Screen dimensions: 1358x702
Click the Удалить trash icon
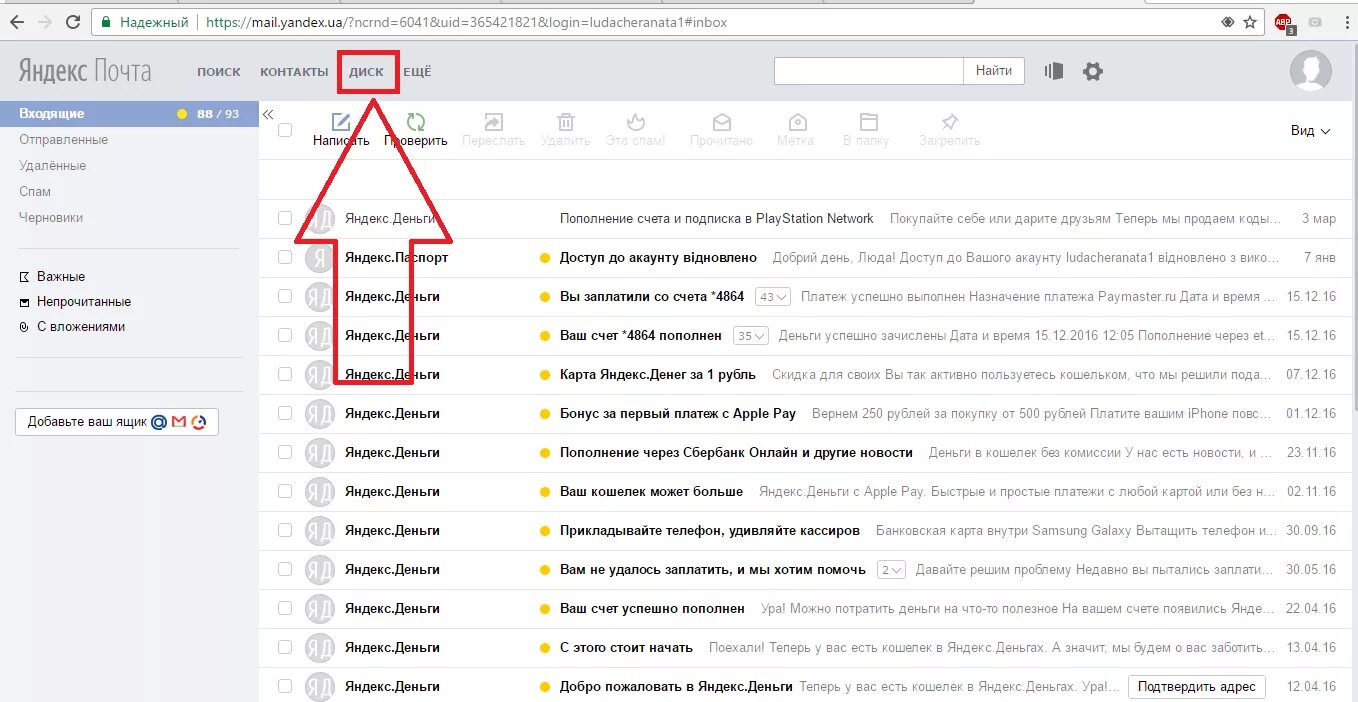pyautogui.click(x=566, y=122)
